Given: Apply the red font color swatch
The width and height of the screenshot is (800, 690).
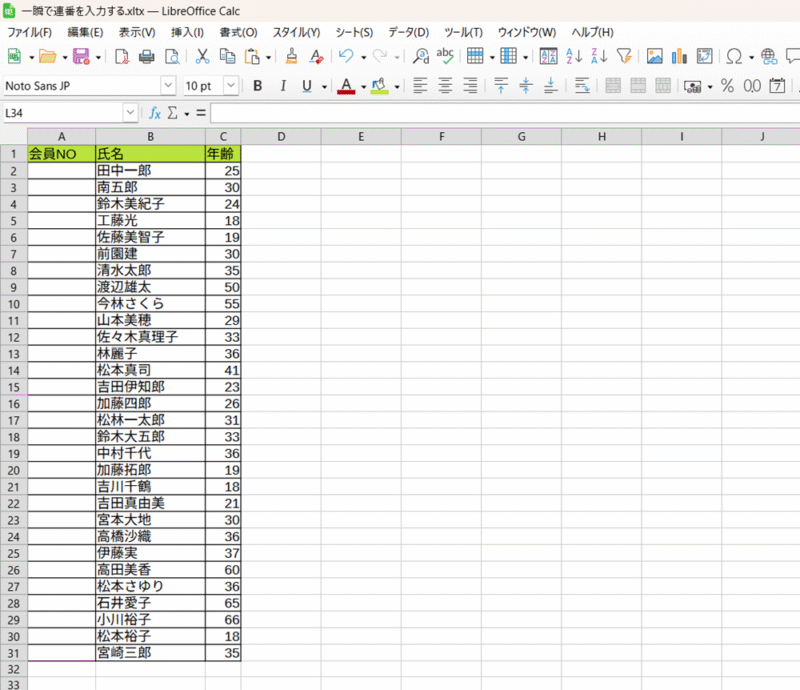Looking at the screenshot, I should coord(346,86).
